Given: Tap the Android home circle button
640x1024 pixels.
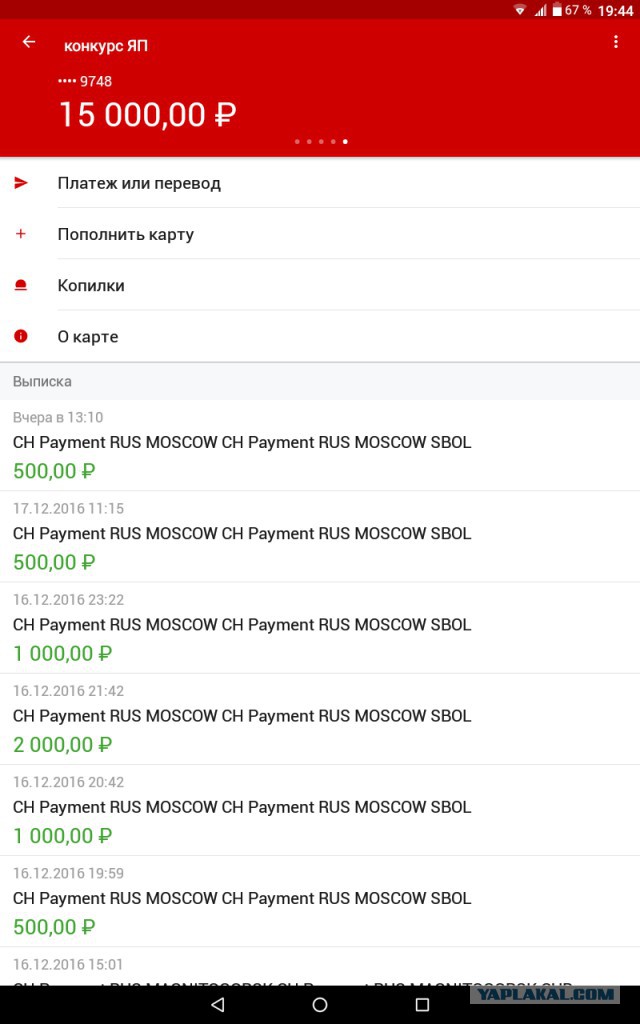Looking at the screenshot, I should click(x=320, y=1004).
